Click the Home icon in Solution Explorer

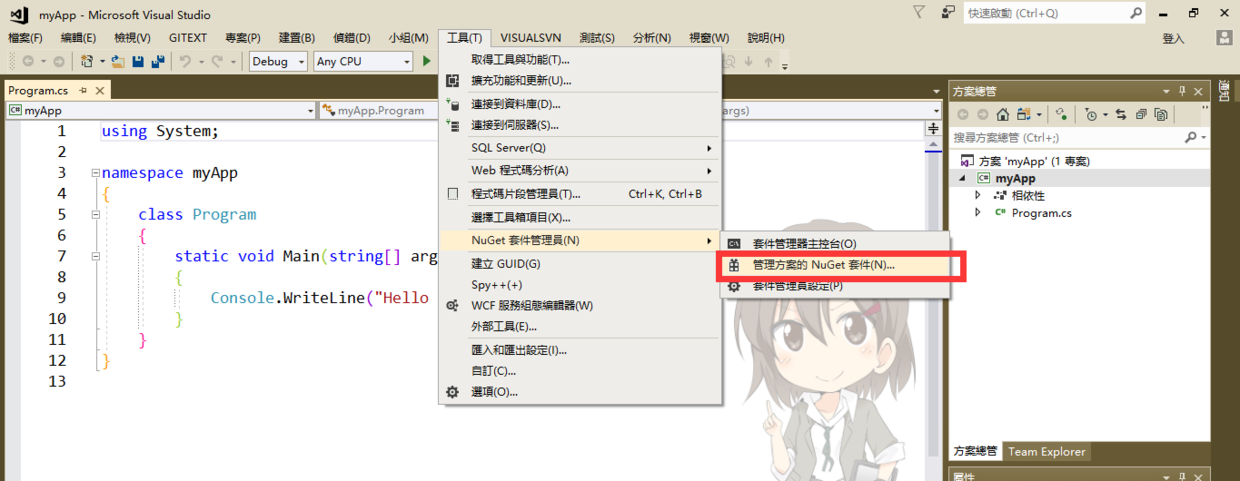(x=1004, y=115)
